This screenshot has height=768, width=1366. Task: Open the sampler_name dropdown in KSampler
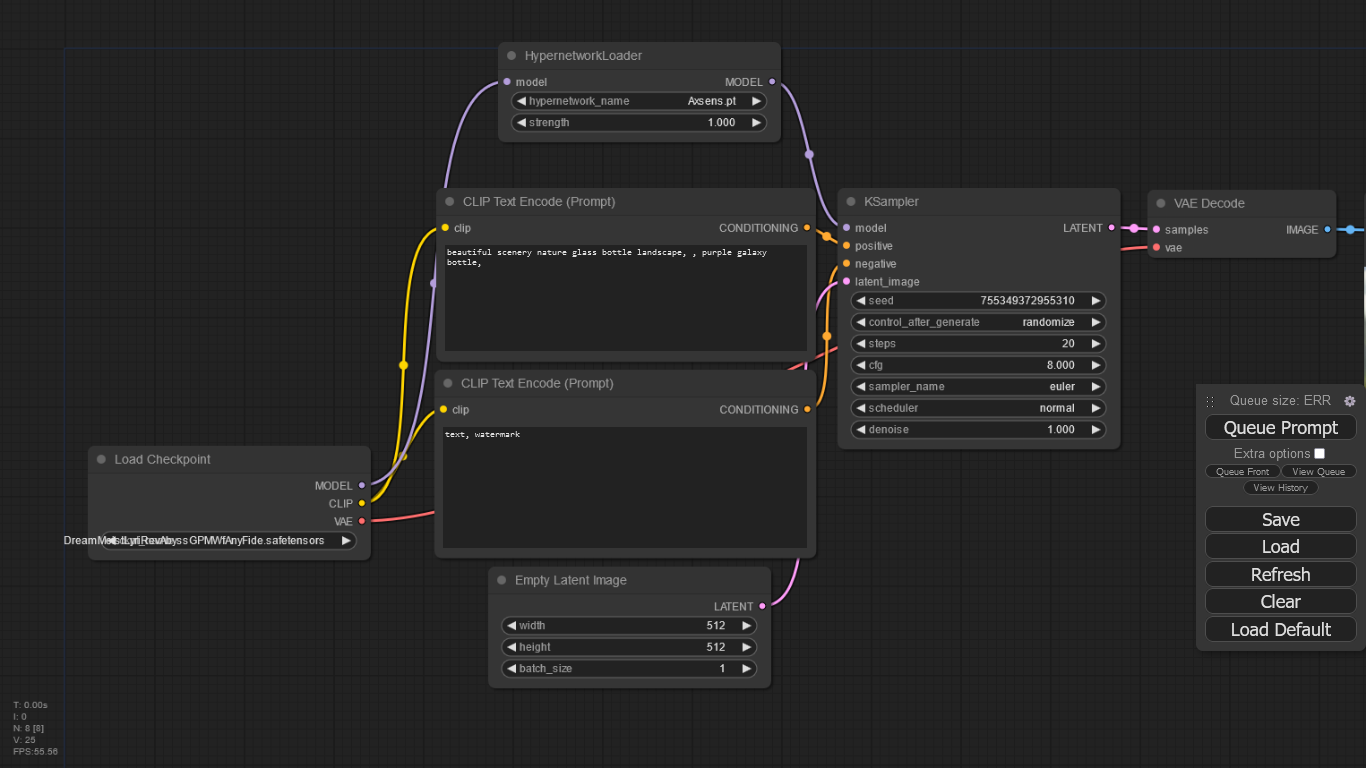(977, 386)
